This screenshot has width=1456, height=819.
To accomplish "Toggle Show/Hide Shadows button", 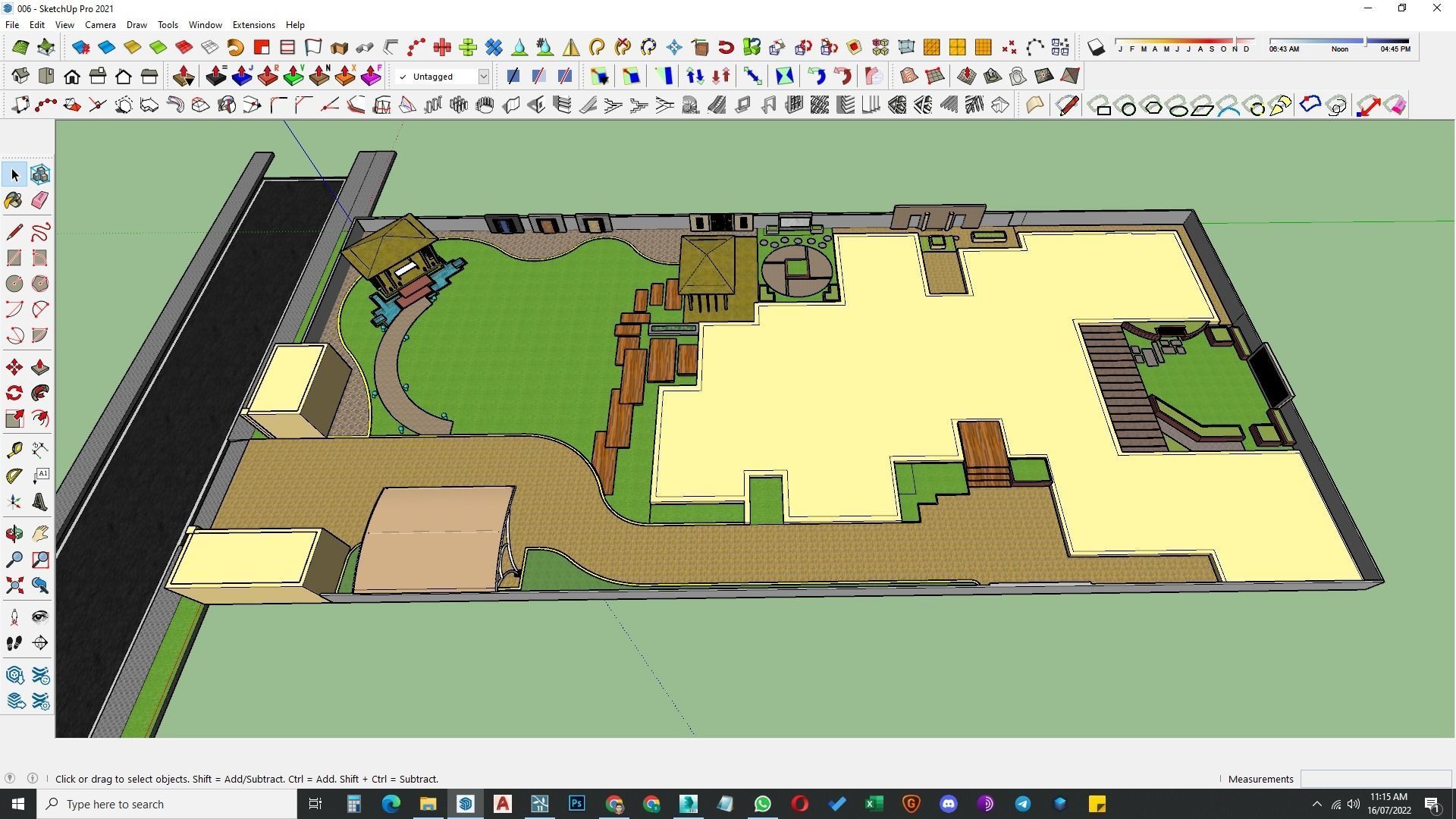I will pyautogui.click(x=1096, y=48).
